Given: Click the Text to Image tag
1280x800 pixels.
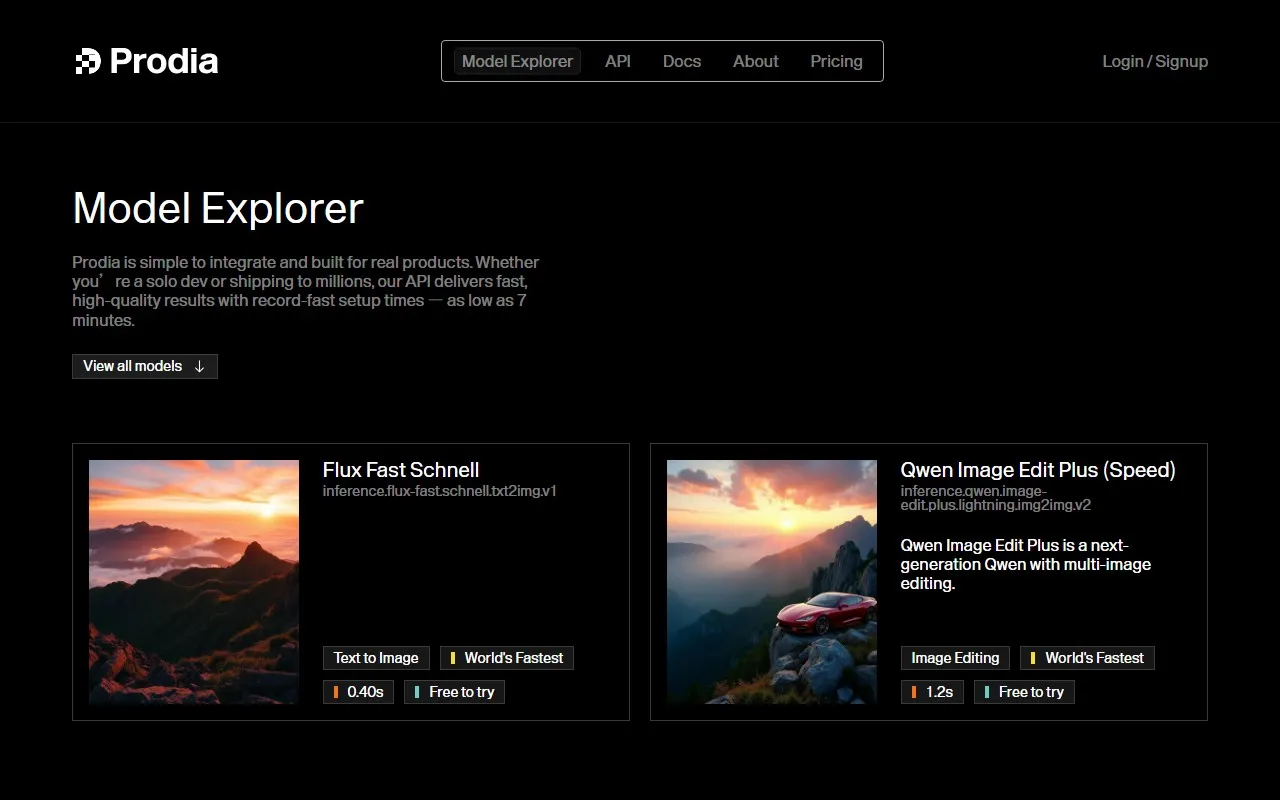Looking at the screenshot, I should coord(376,658).
